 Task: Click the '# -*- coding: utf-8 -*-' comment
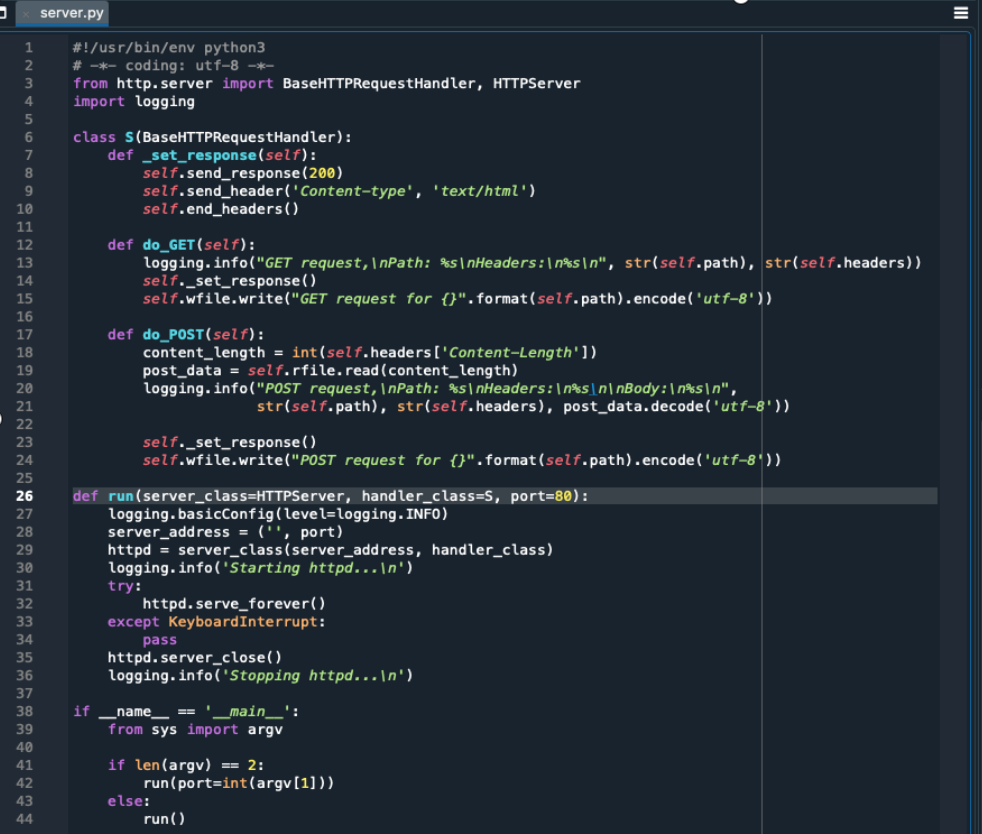click(173, 65)
